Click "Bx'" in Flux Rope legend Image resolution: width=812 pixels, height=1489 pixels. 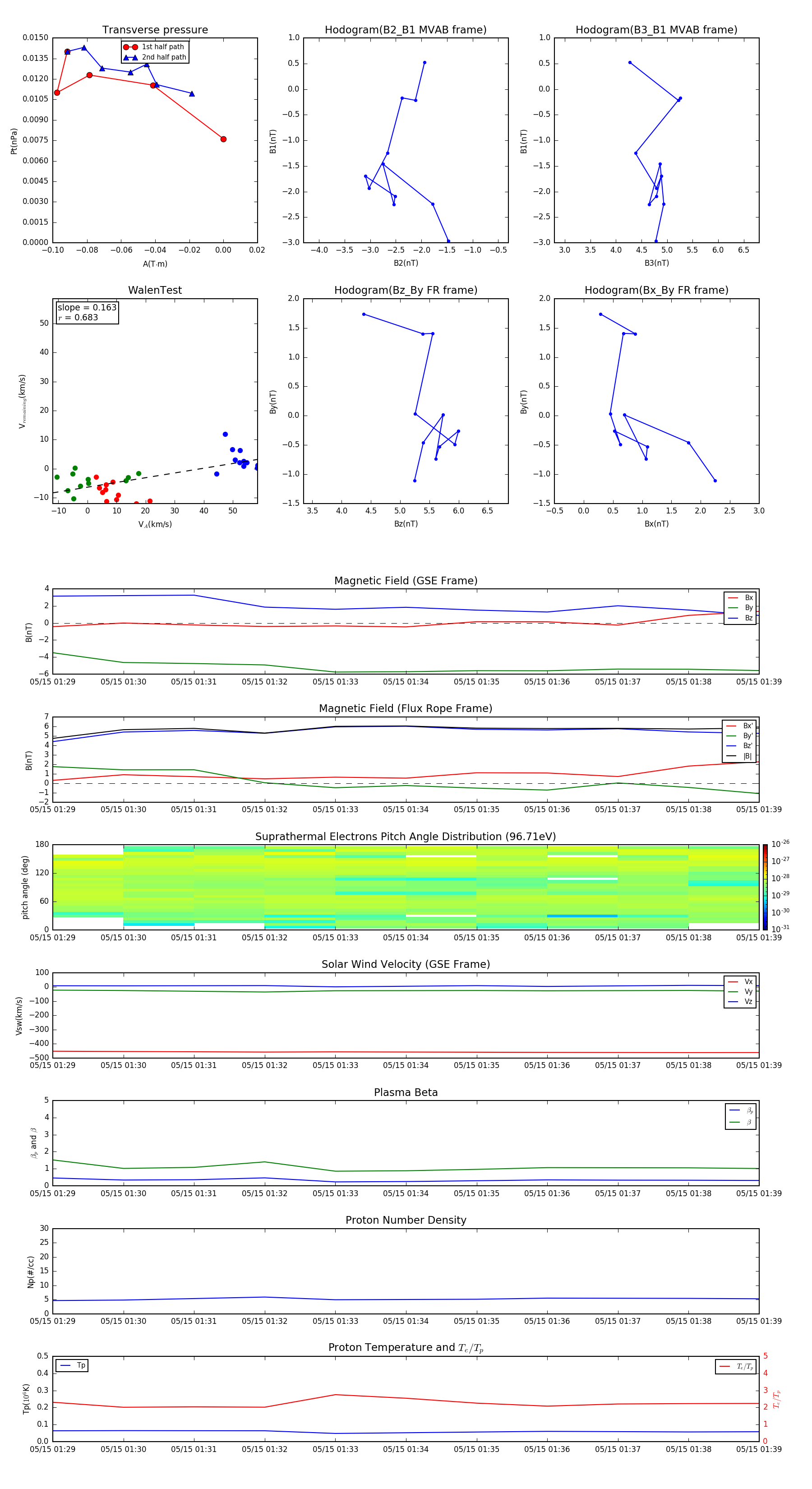coord(748,726)
